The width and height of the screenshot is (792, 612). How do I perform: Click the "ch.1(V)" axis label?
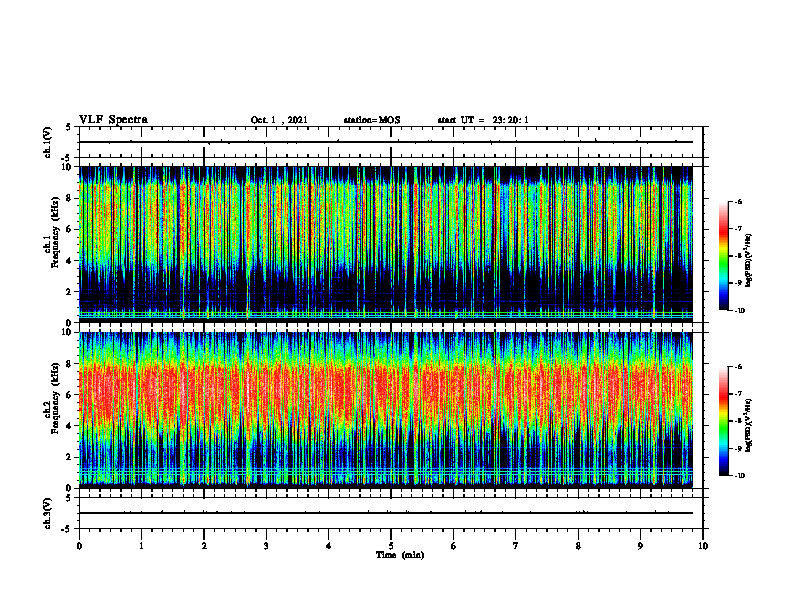(x=48, y=142)
